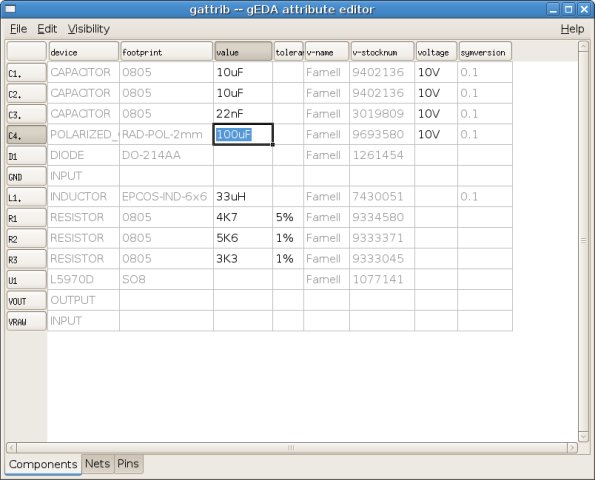This screenshot has width=595, height=480.
Task: Select row header D1
Action: (x=26, y=156)
